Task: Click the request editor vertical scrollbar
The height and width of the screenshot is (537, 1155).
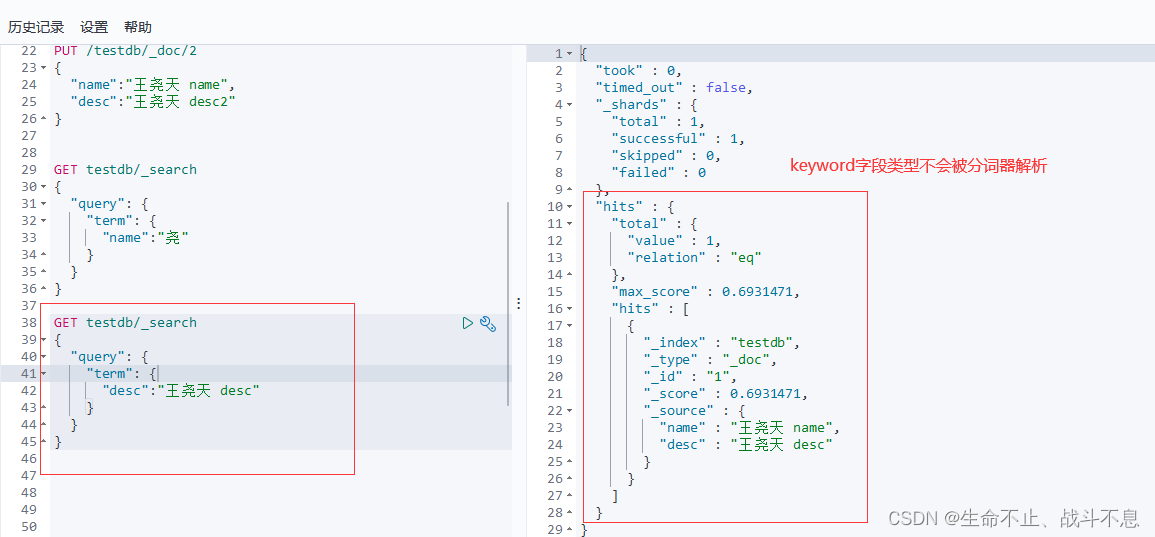Action: [x=508, y=300]
